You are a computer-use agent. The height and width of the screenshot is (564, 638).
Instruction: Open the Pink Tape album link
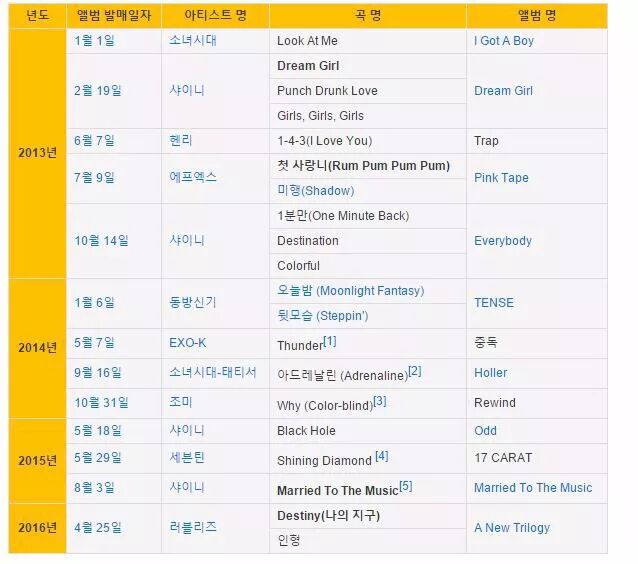(501, 178)
